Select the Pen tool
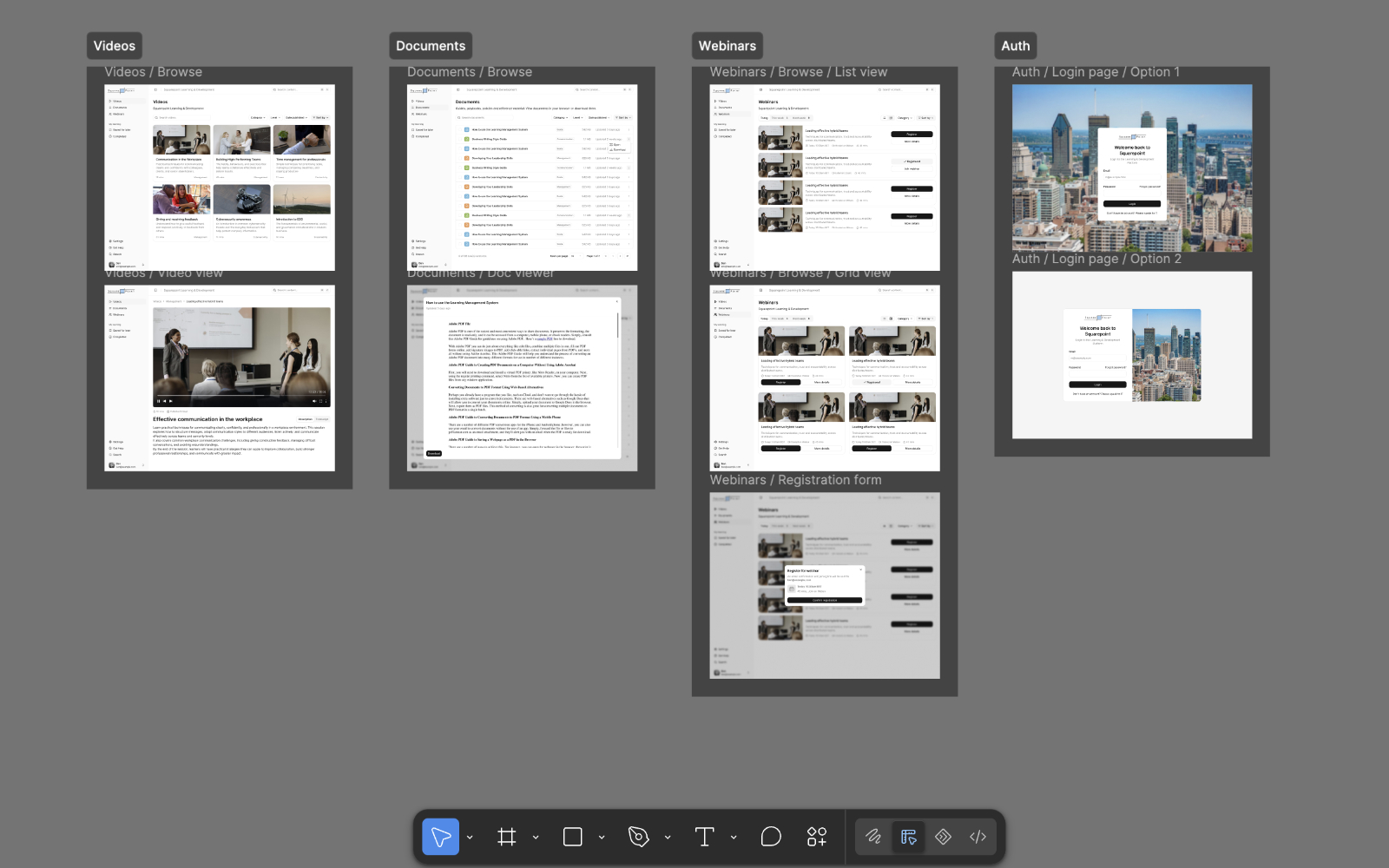The height and width of the screenshot is (868, 1389). (x=639, y=837)
